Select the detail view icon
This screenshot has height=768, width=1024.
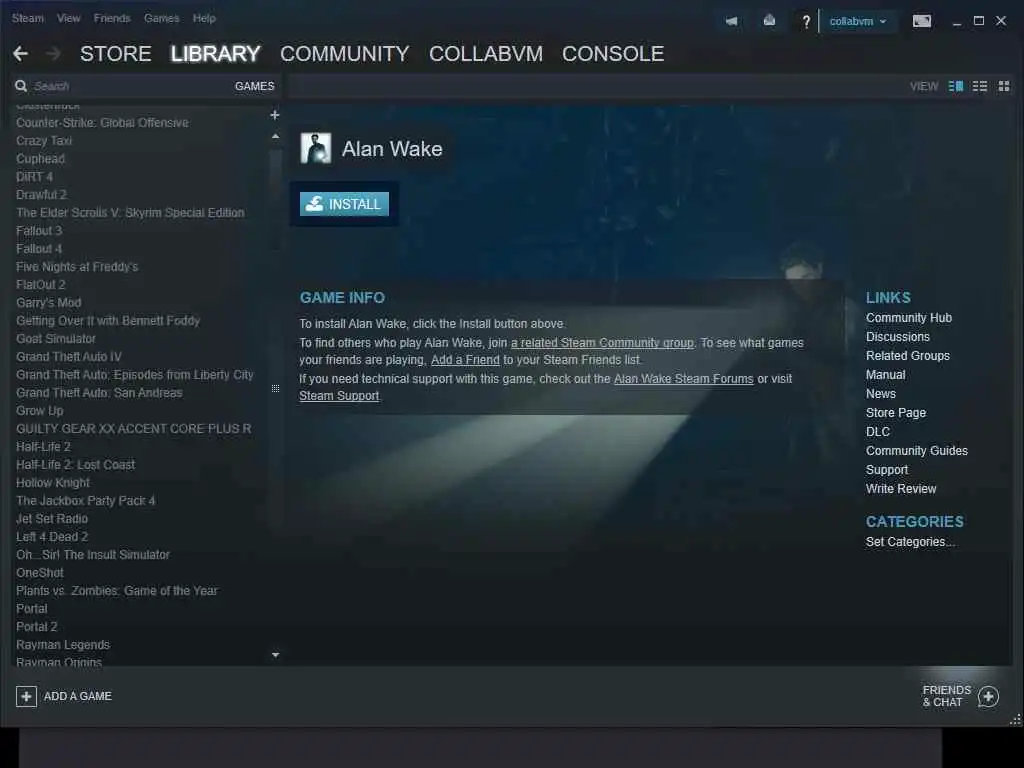pyautogui.click(x=955, y=86)
